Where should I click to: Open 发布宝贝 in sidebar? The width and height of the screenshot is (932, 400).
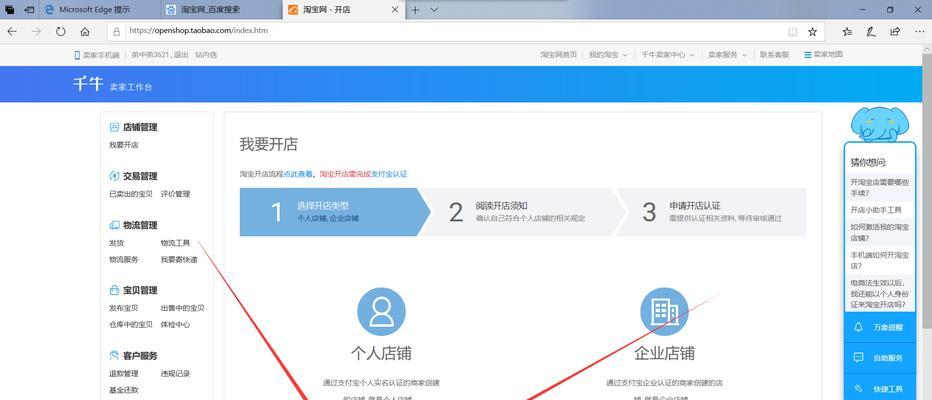click(x=124, y=308)
